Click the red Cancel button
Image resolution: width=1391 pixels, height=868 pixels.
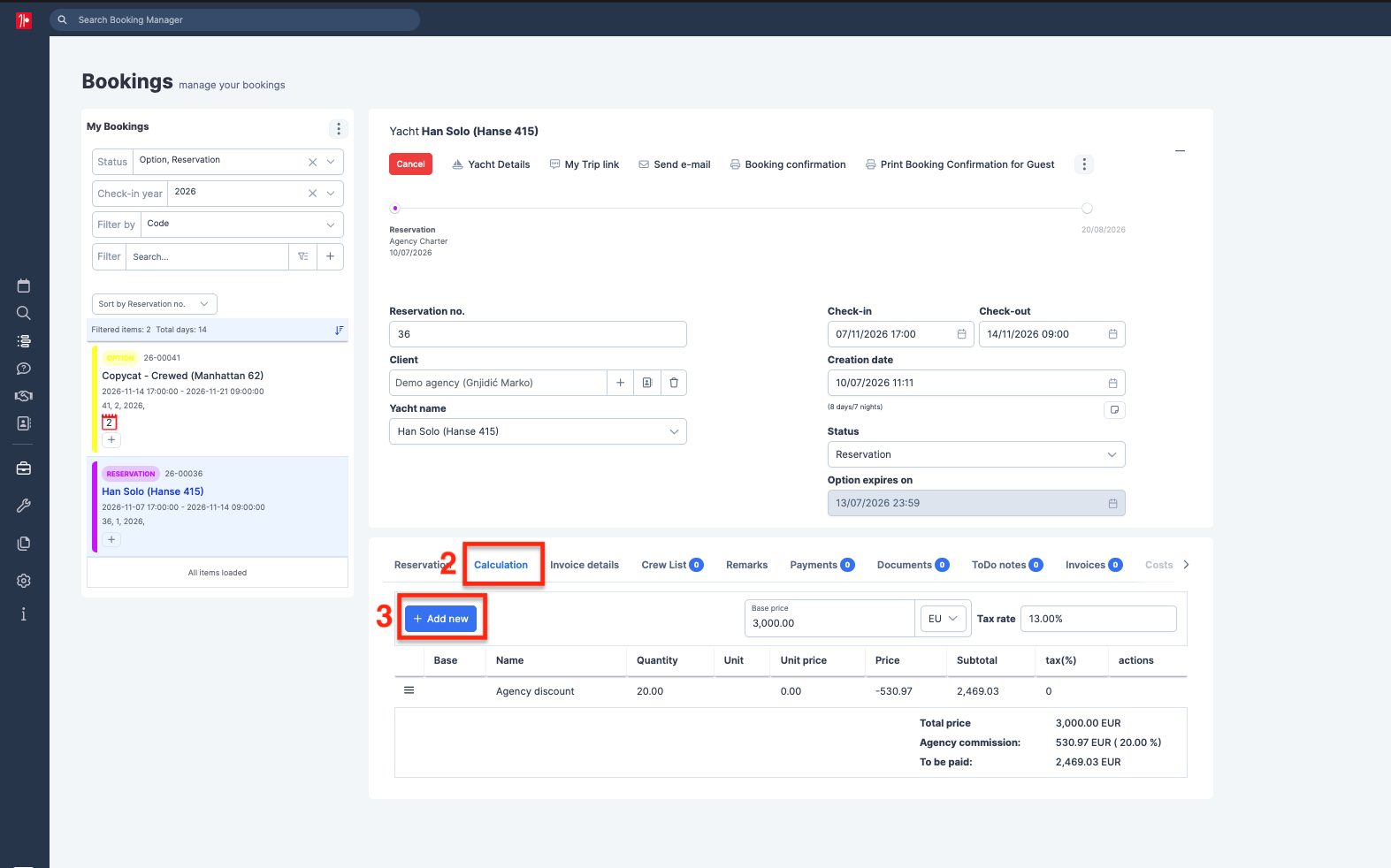coord(410,164)
